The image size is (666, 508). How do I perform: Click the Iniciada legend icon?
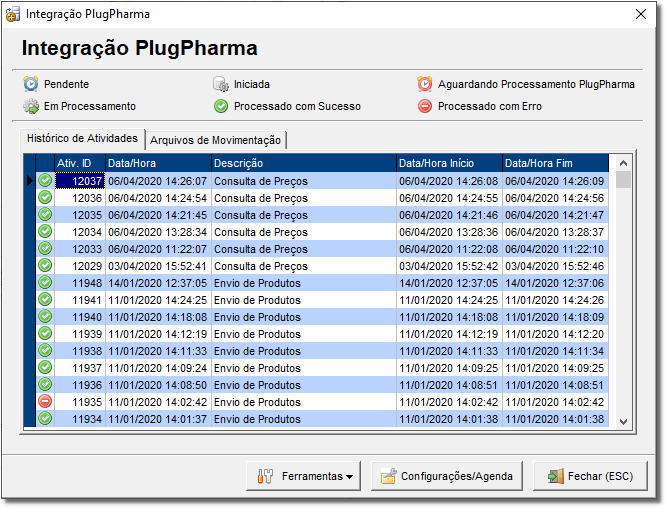pyautogui.click(x=221, y=84)
